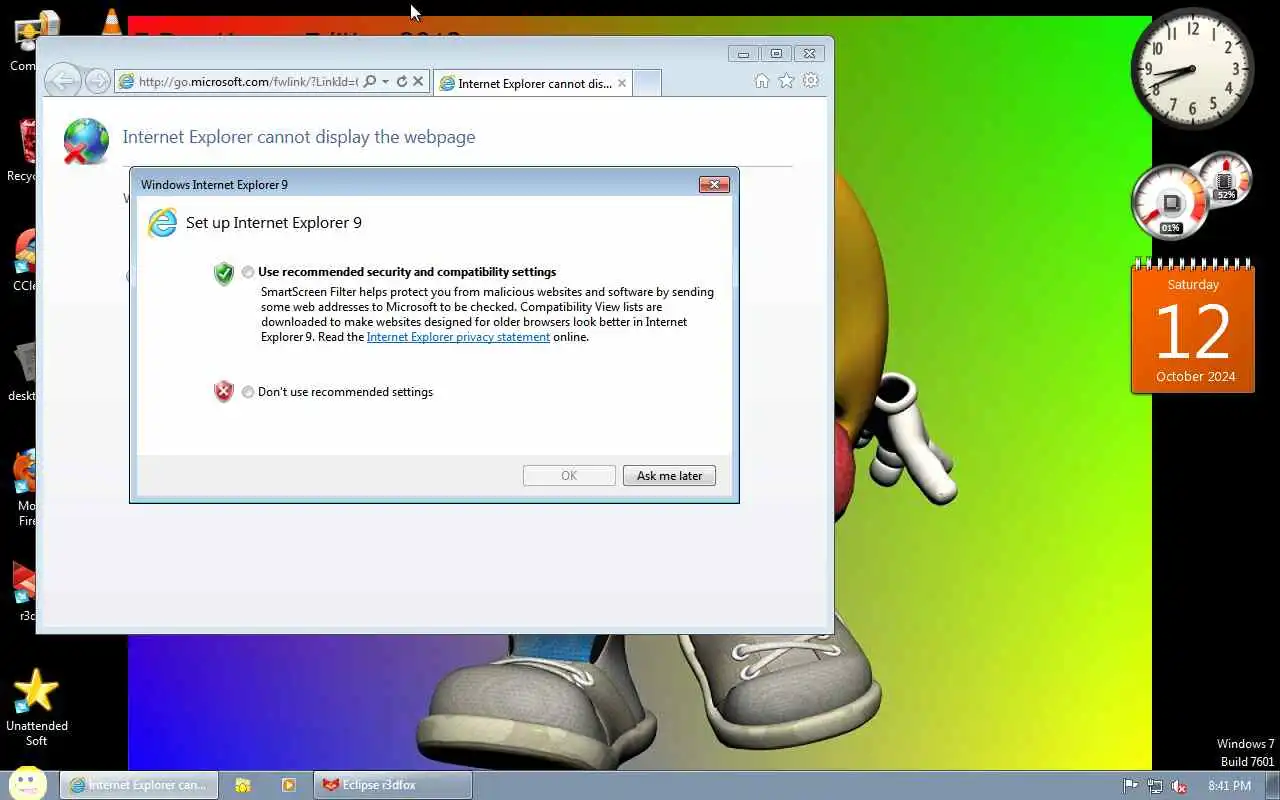Image resolution: width=1280 pixels, height=800 pixels.
Task: Open the VLC cone desktop icon
Action: click(x=111, y=22)
